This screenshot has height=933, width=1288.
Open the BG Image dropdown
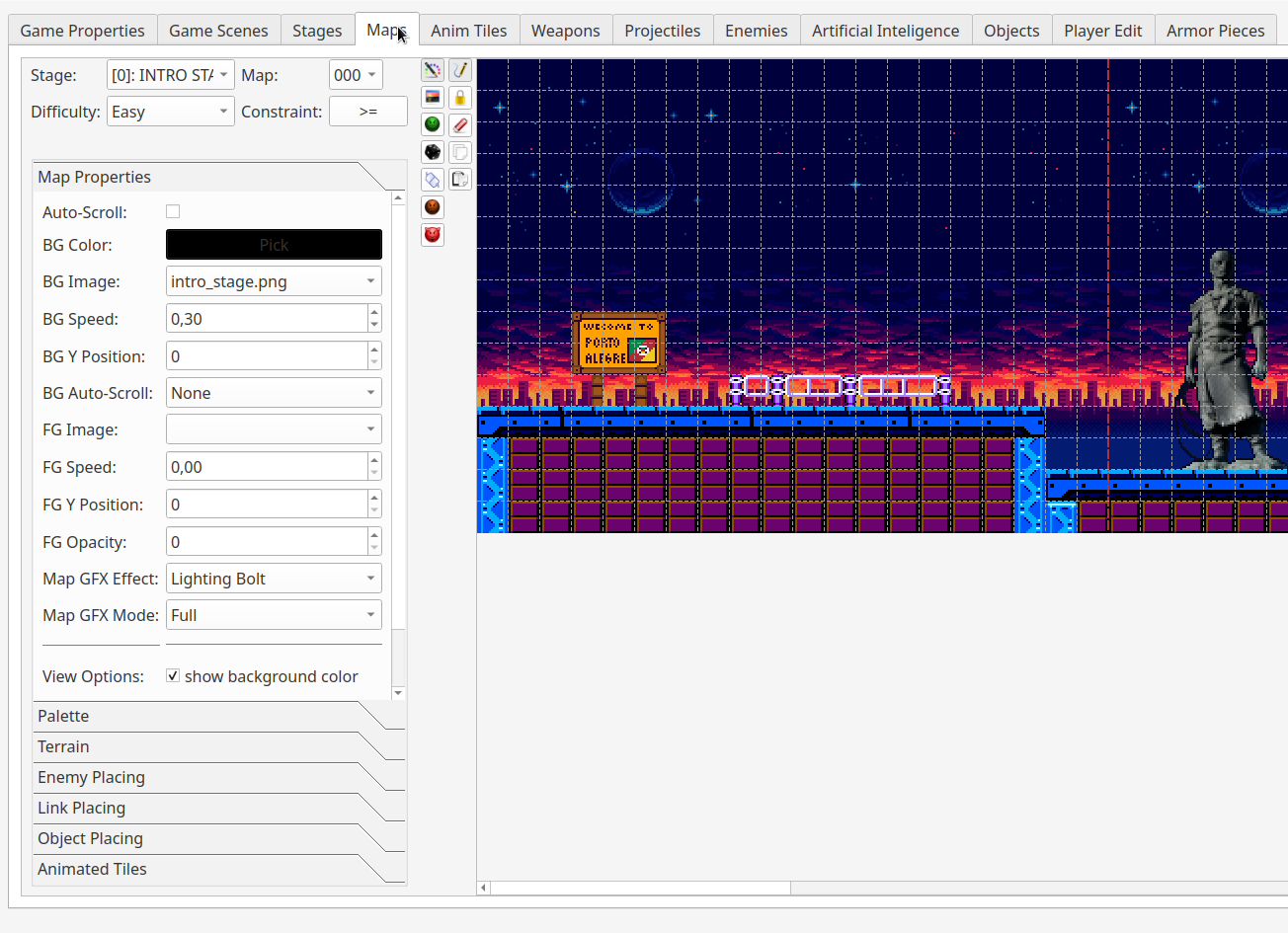(x=274, y=281)
